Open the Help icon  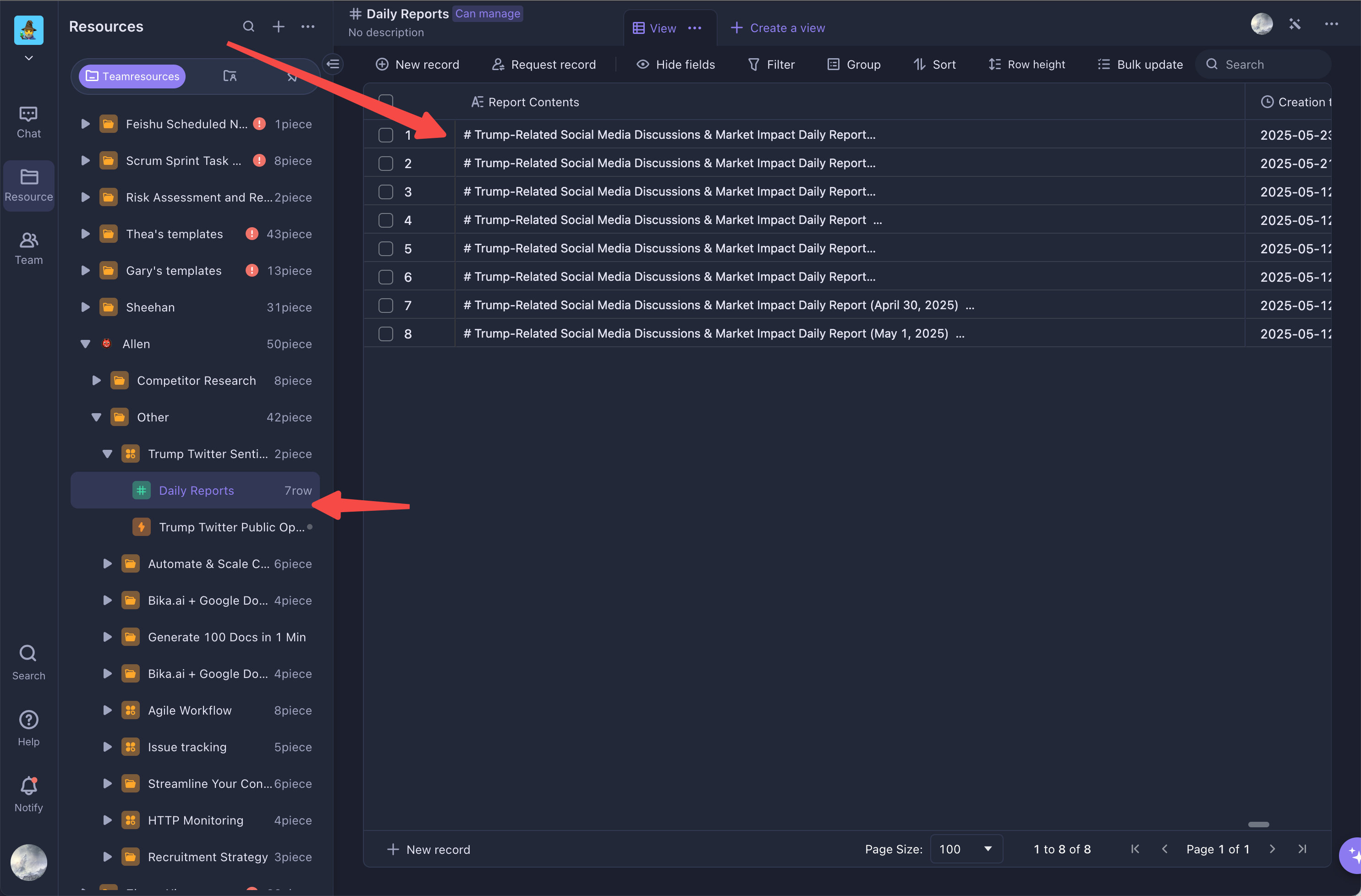pos(28,720)
